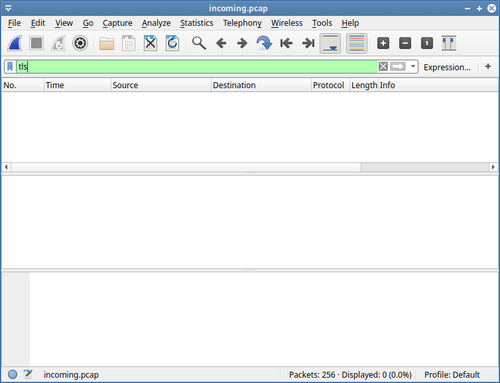Open the Analyze menu
The height and width of the screenshot is (383, 500).
156,23
